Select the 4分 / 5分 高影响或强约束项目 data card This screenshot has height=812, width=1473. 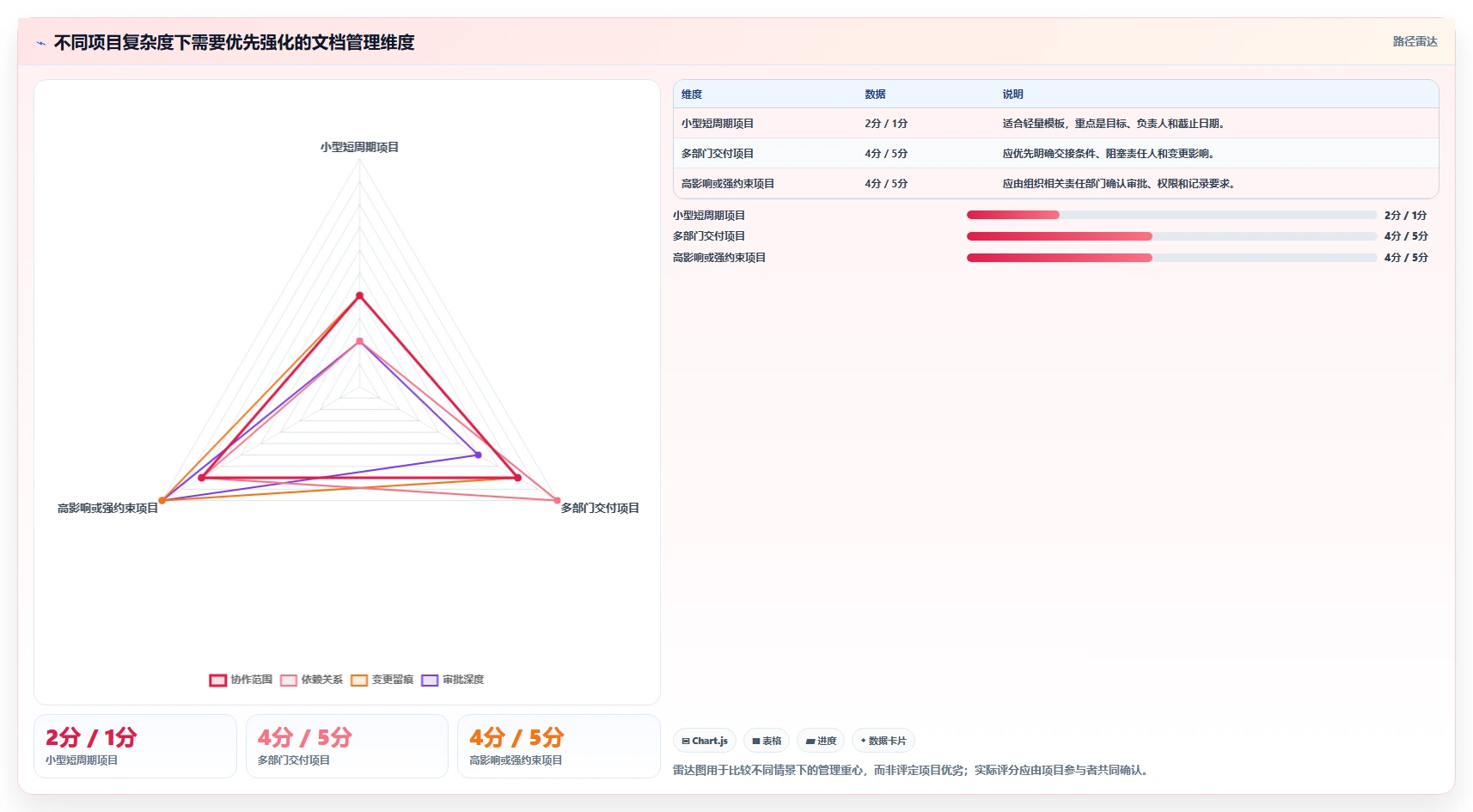(559, 746)
